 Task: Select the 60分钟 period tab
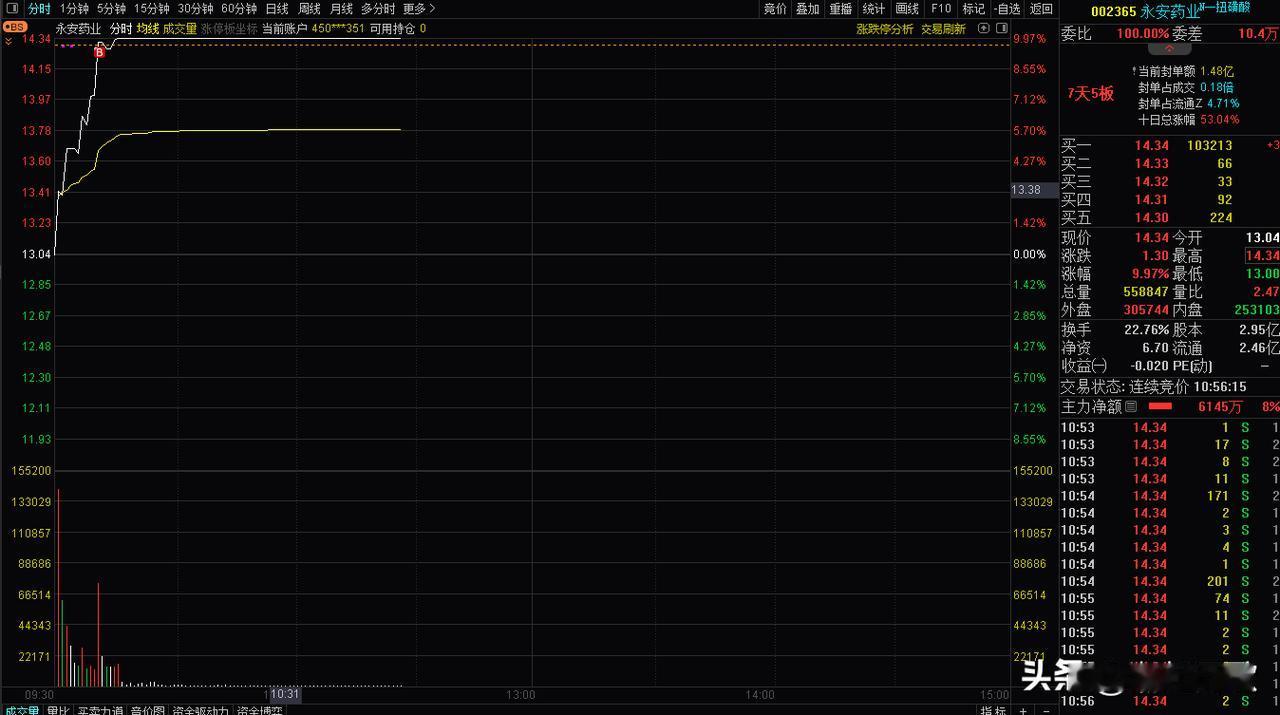[239, 9]
